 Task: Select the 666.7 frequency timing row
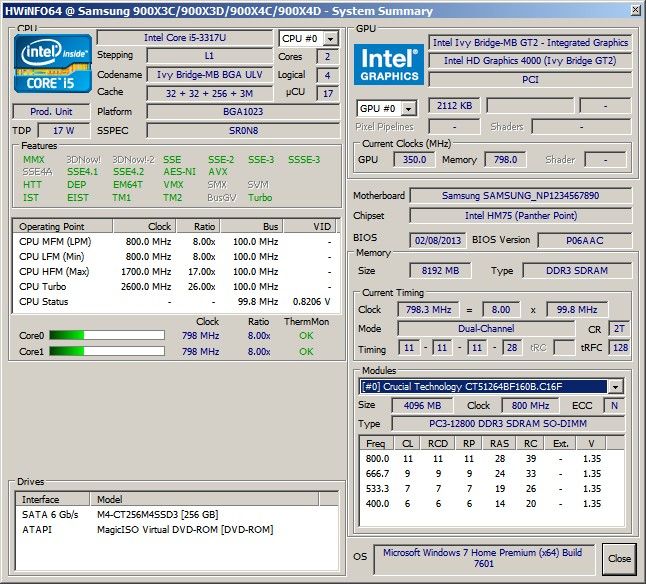tap(492, 474)
